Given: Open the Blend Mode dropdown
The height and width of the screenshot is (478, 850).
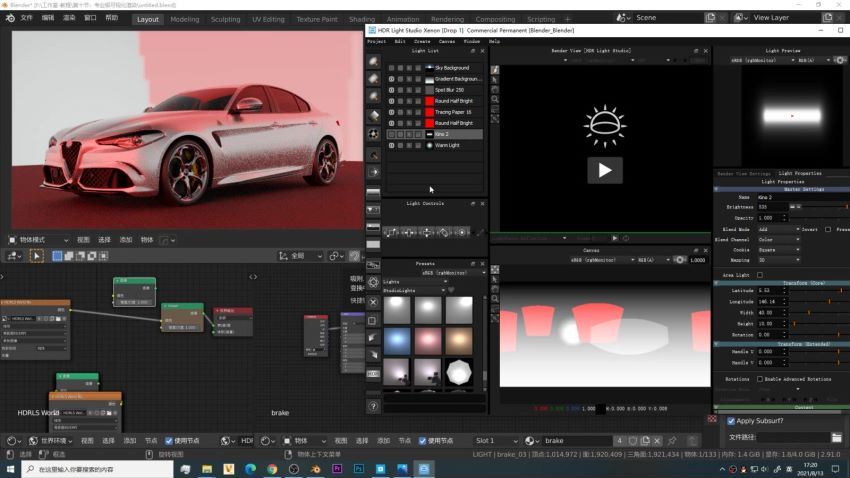Looking at the screenshot, I should click(x=778, y=229).
